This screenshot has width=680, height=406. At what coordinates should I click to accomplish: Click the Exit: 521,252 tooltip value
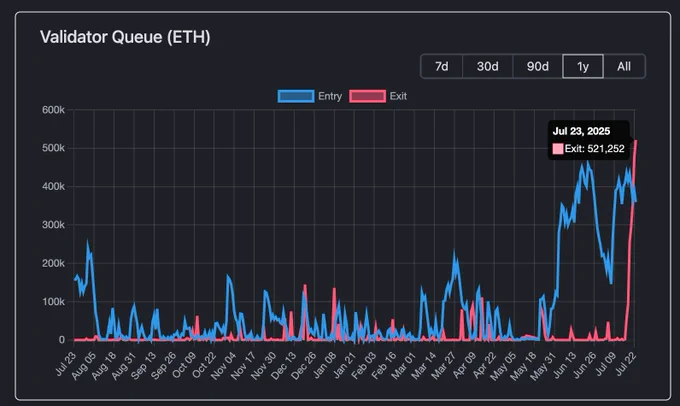point(595,149)
